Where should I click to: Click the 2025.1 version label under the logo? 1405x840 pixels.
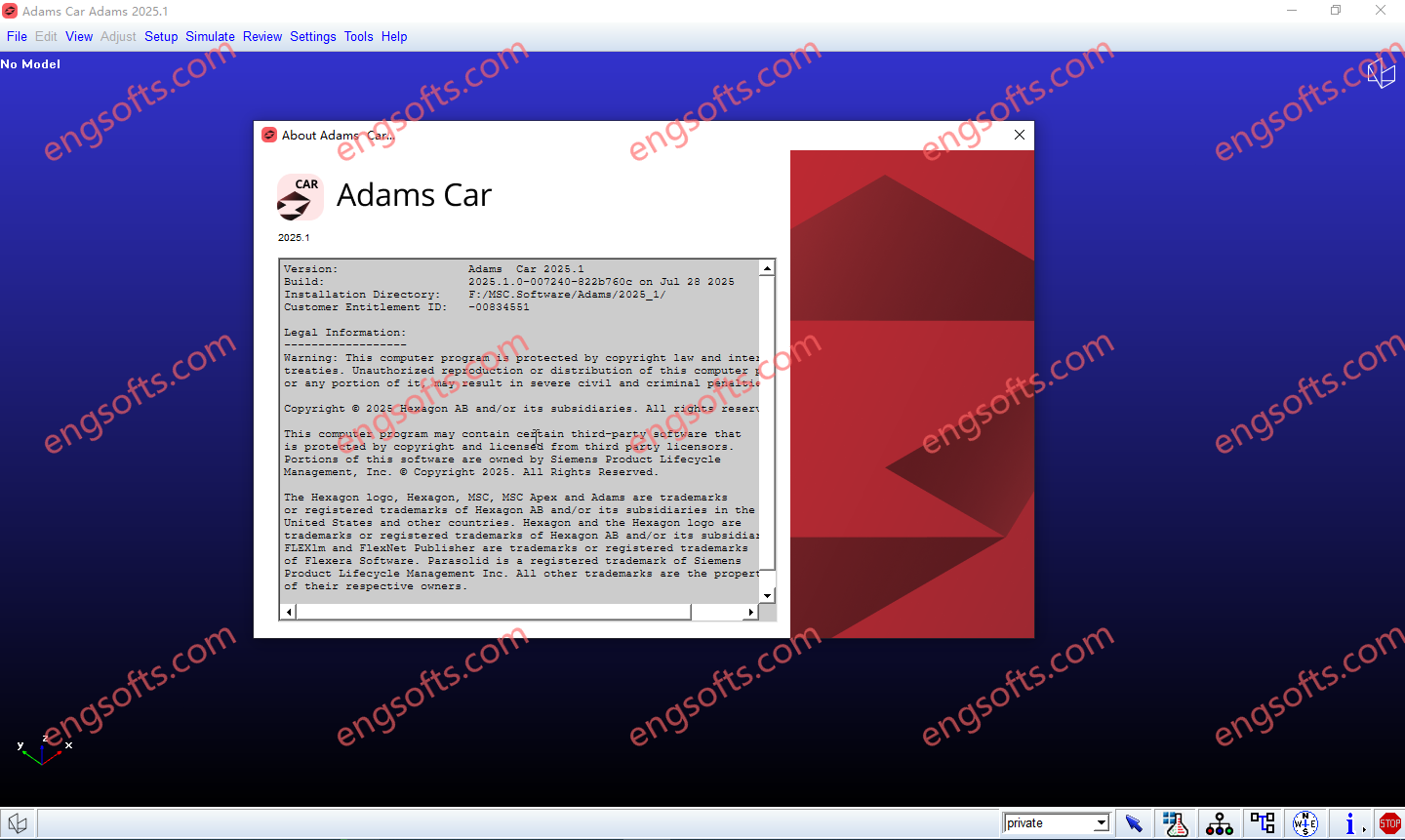point(294,237)
